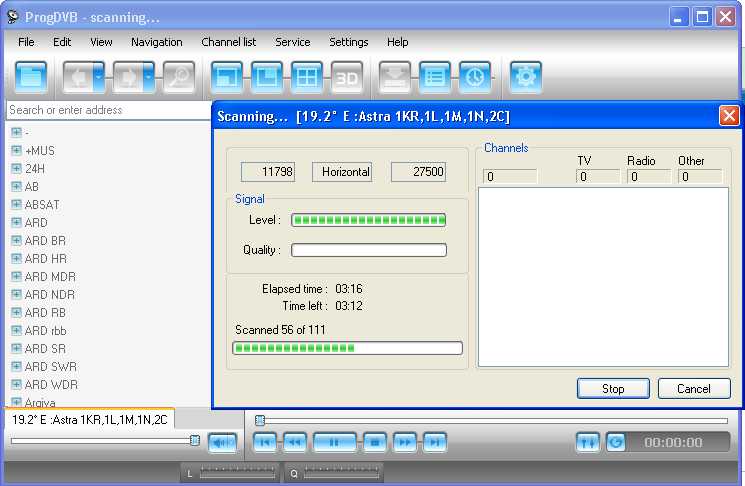
Task: Switch to the second window layout icon
Action: click(267, 76)
